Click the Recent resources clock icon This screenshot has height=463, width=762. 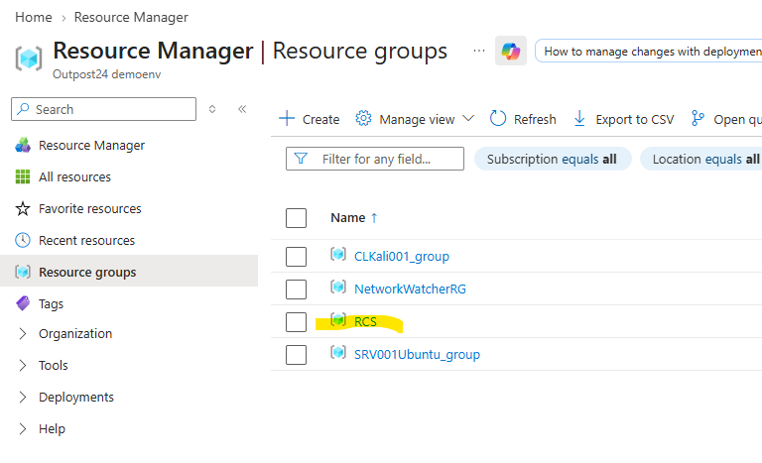click(23, 240)
